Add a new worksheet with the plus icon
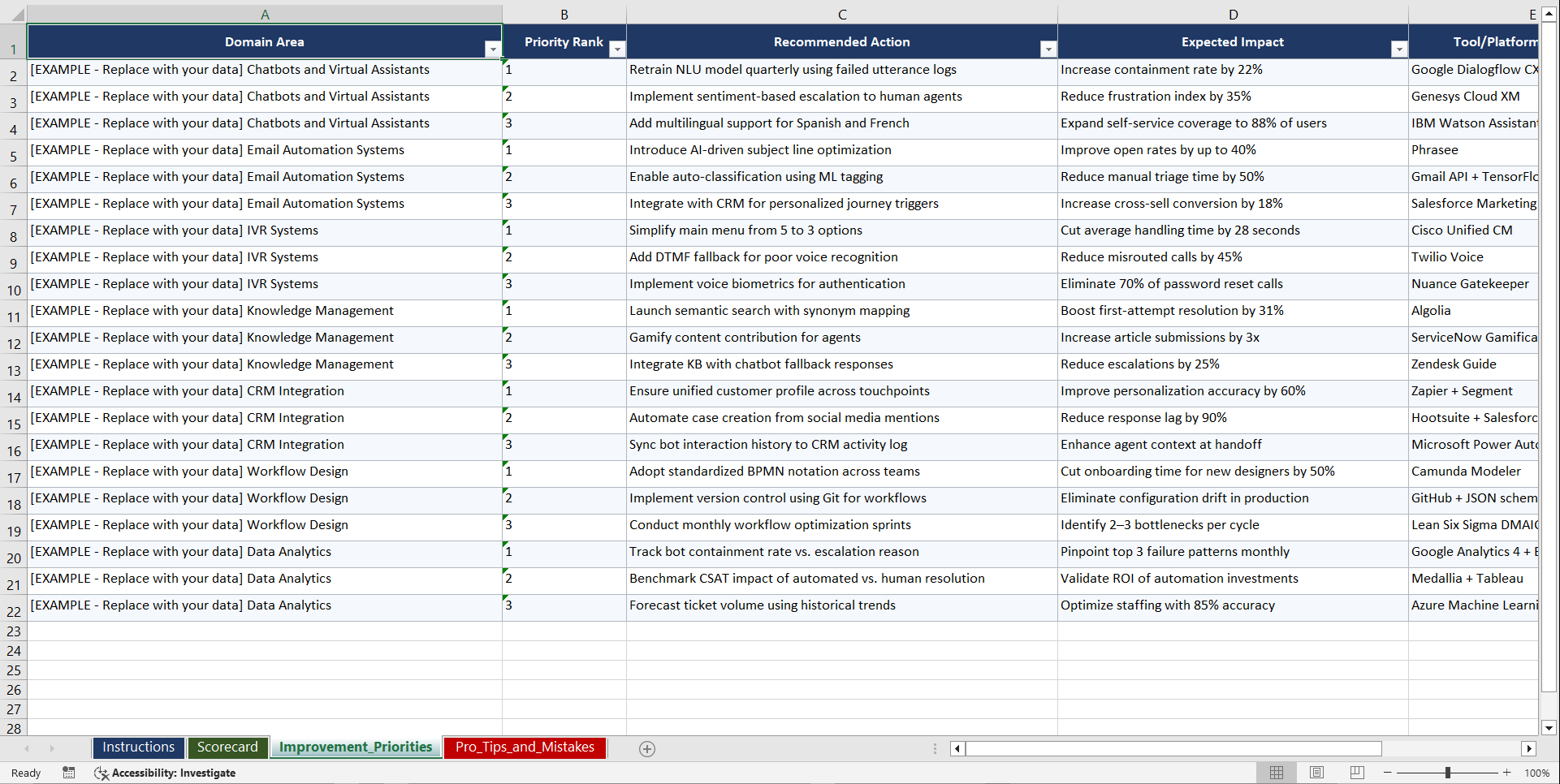This screenshot has height=784, width=1560. click(647, 748)
